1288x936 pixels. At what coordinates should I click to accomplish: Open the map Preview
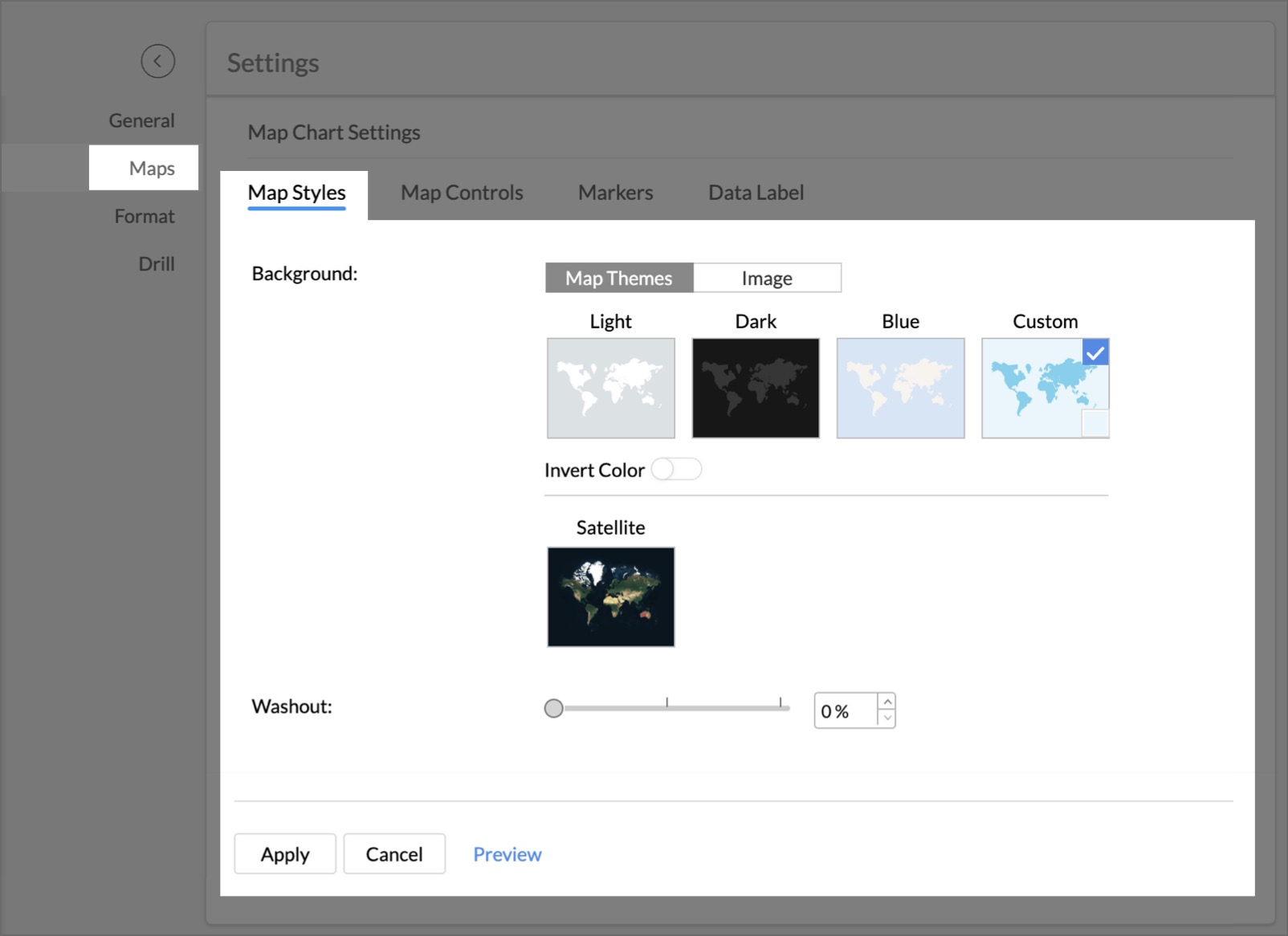click(x=507, y=854)
